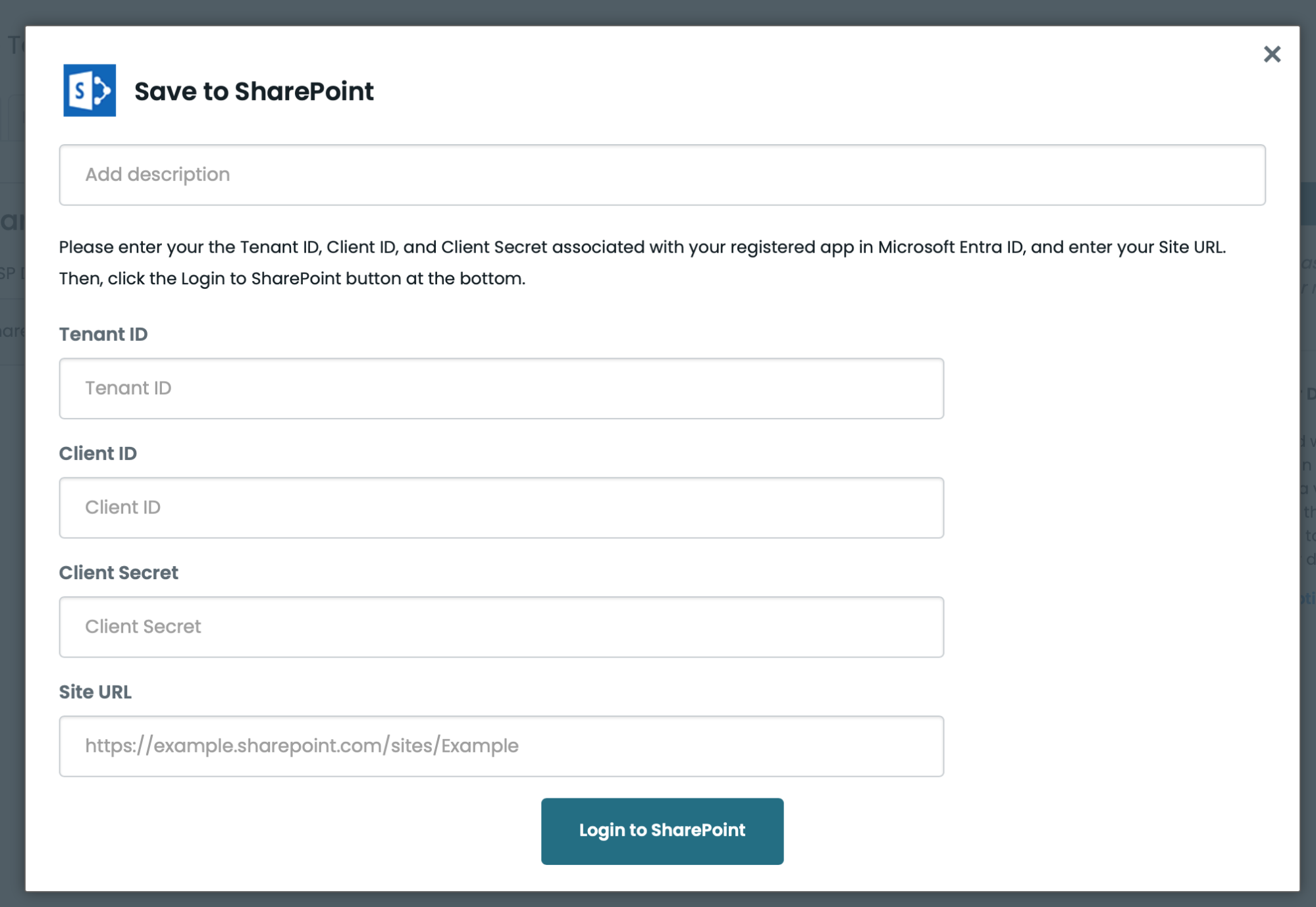Close the Save to SharePoint dialog
This screenshot has width=1316, height=907.
pyautogui.click(x=1272, y=54)
